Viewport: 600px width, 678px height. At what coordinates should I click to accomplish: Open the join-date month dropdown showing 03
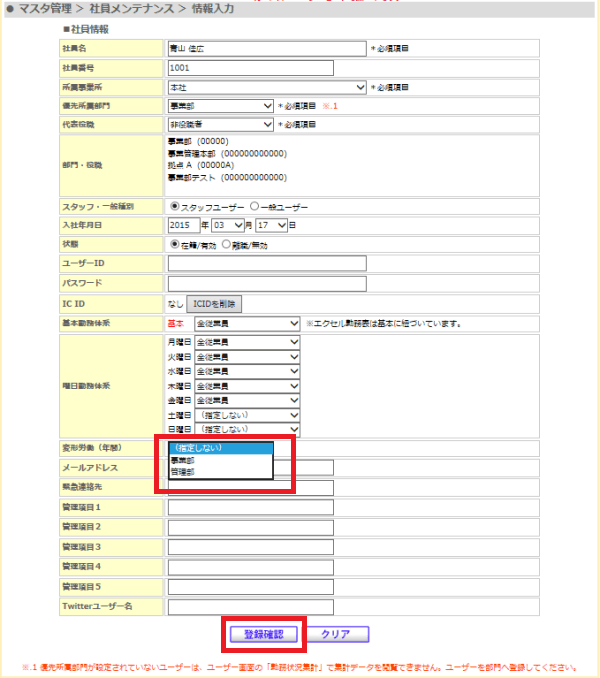pos(228,225)
